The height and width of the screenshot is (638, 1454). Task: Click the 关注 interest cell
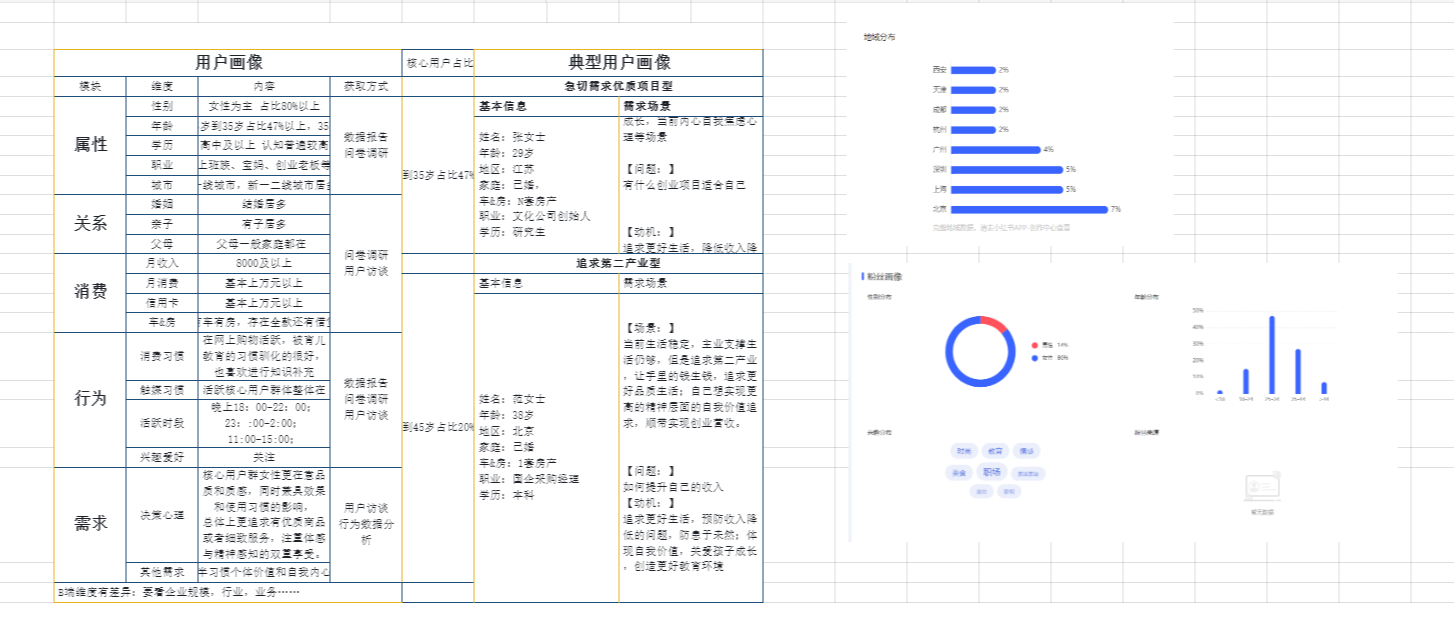264,457
